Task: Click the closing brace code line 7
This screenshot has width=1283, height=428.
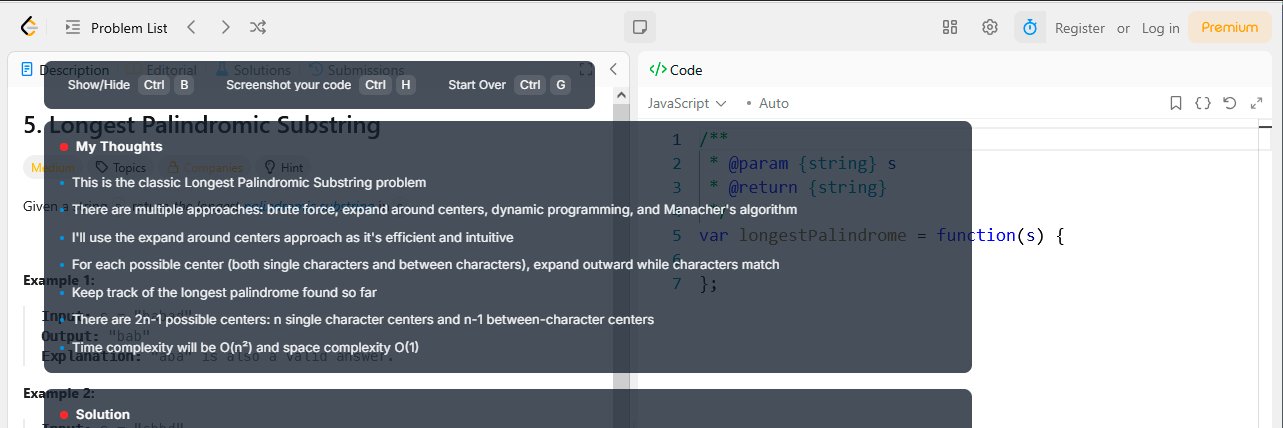Action: [709, 284]
